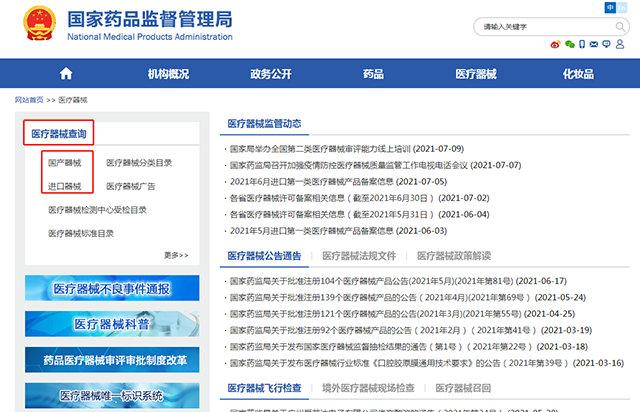Switch to Chinese language button 中
This screenshot has width=640, height=412.
610,7
